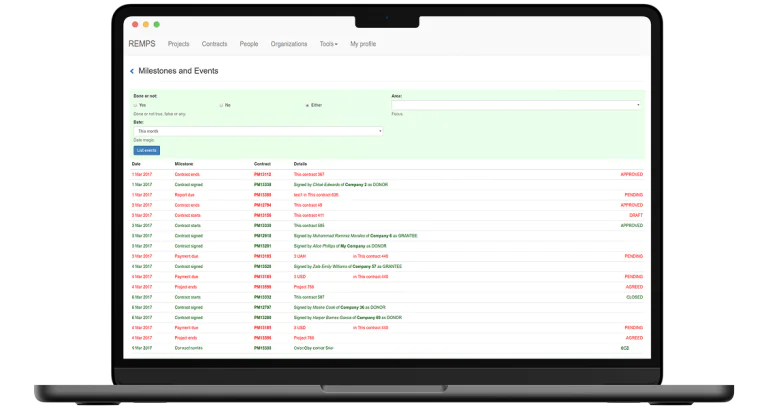
Task: Click the List events button
Action: click(146, 150)
